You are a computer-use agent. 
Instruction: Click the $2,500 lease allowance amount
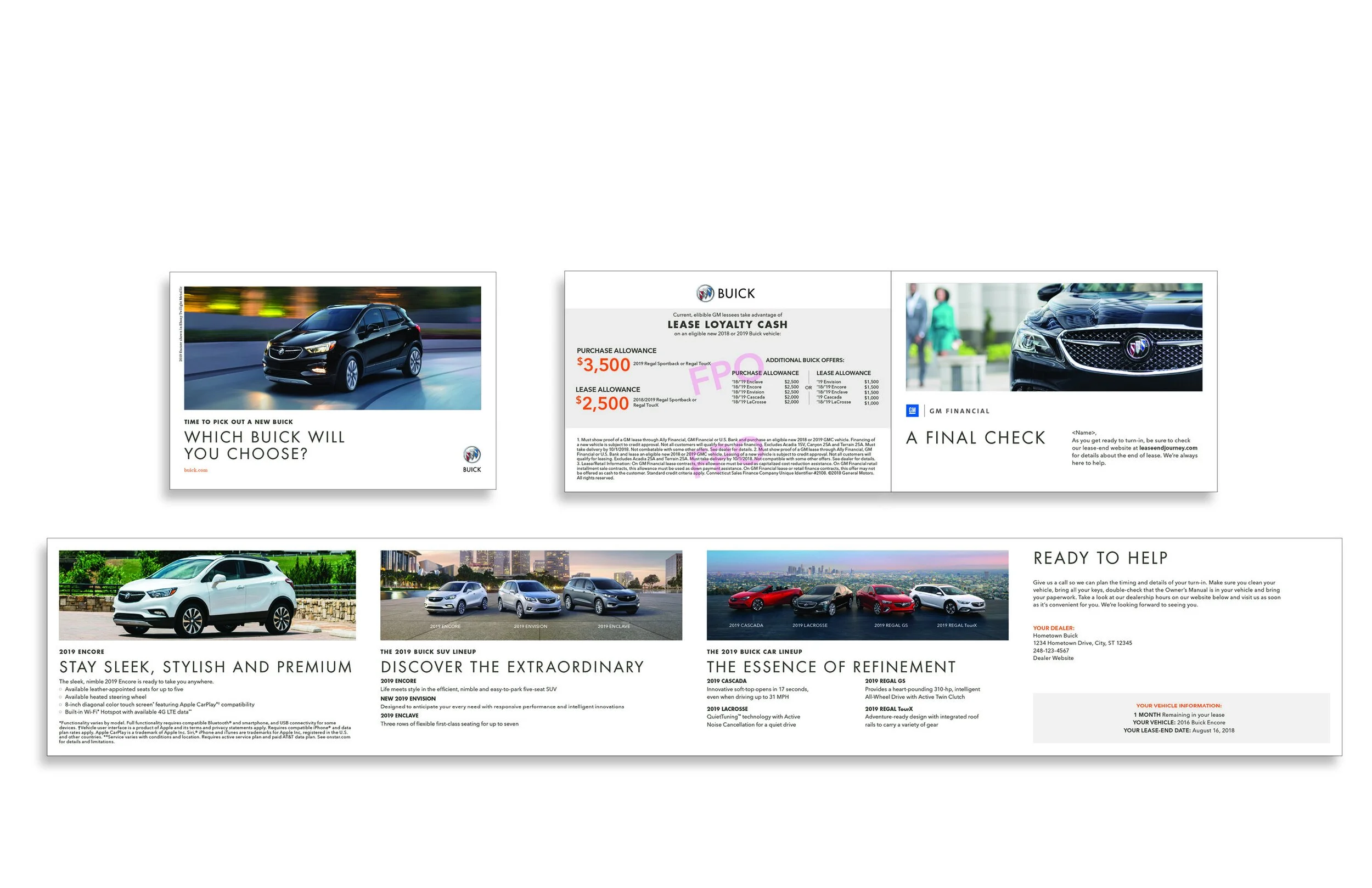[602, 403]
